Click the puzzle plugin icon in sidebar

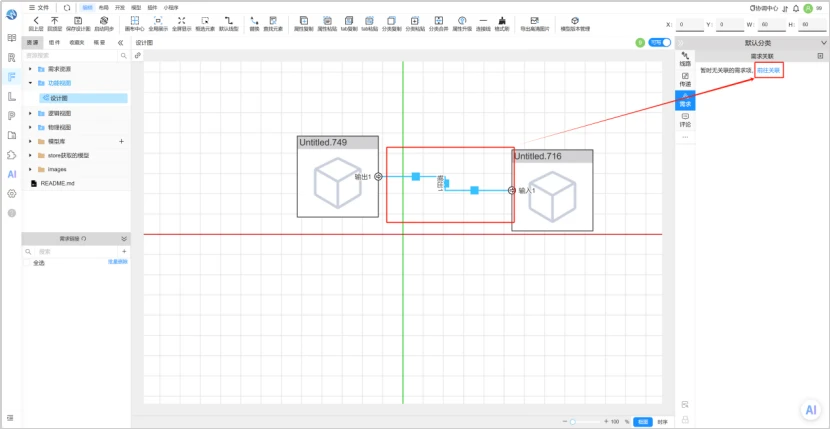tap(12, 155)
